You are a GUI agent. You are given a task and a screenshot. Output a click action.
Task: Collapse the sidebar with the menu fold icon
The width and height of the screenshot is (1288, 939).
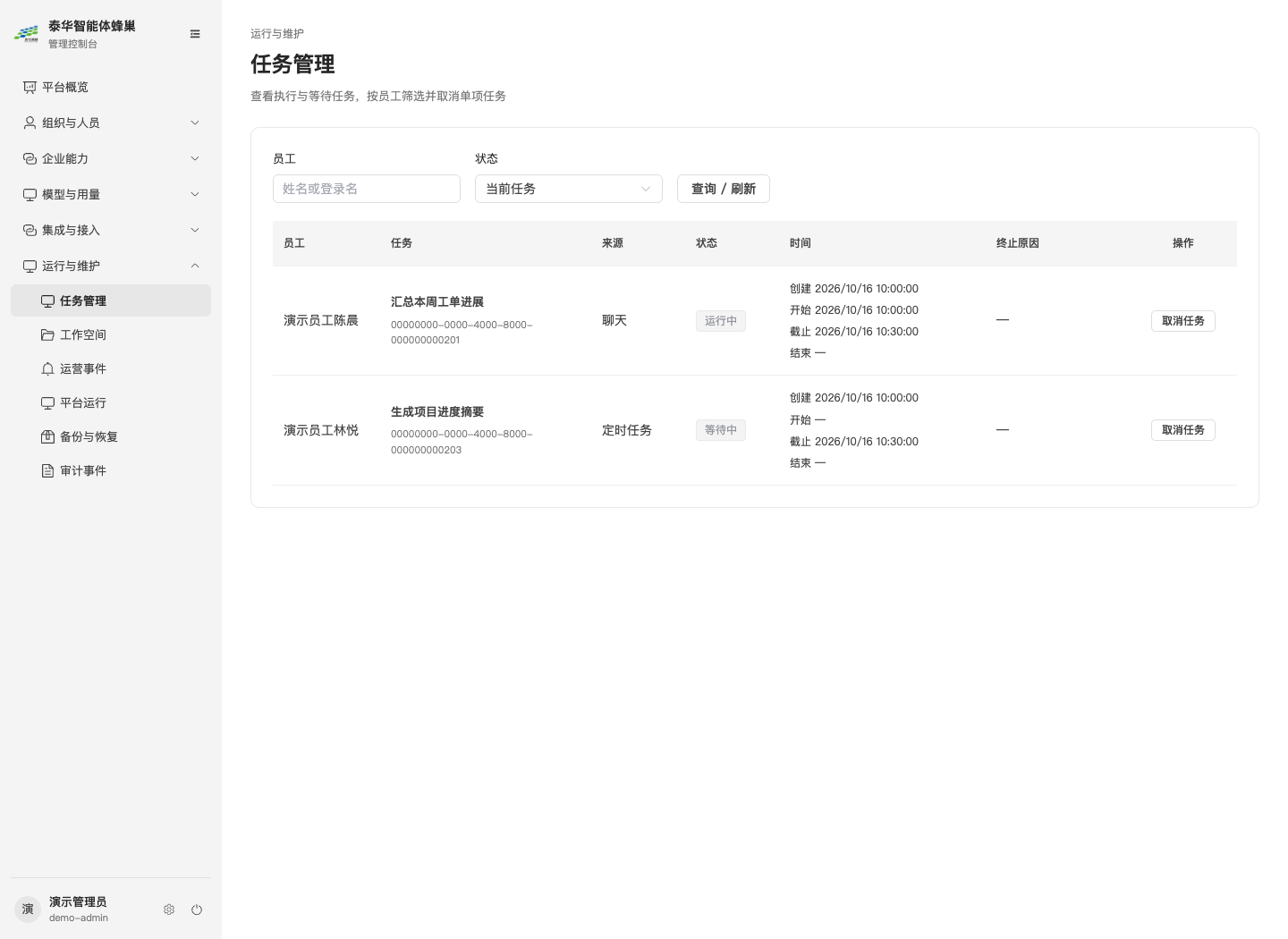(x=195, y=34)
